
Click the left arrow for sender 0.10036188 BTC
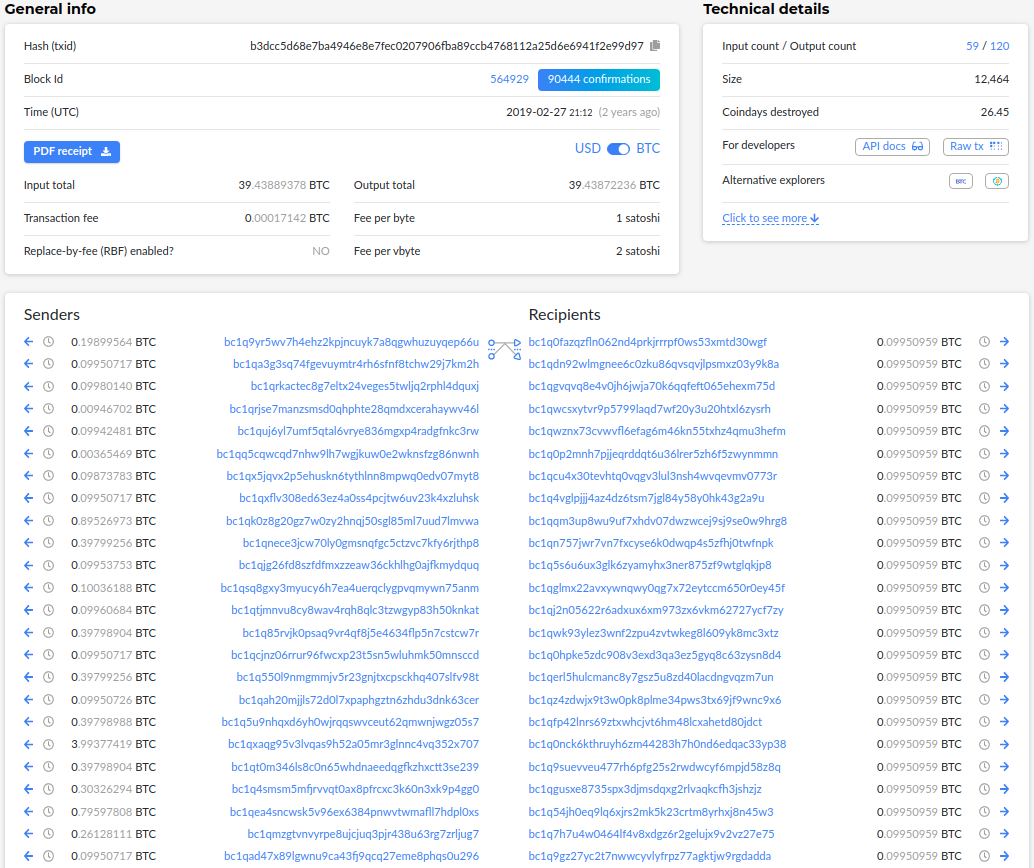coord(28,588)
